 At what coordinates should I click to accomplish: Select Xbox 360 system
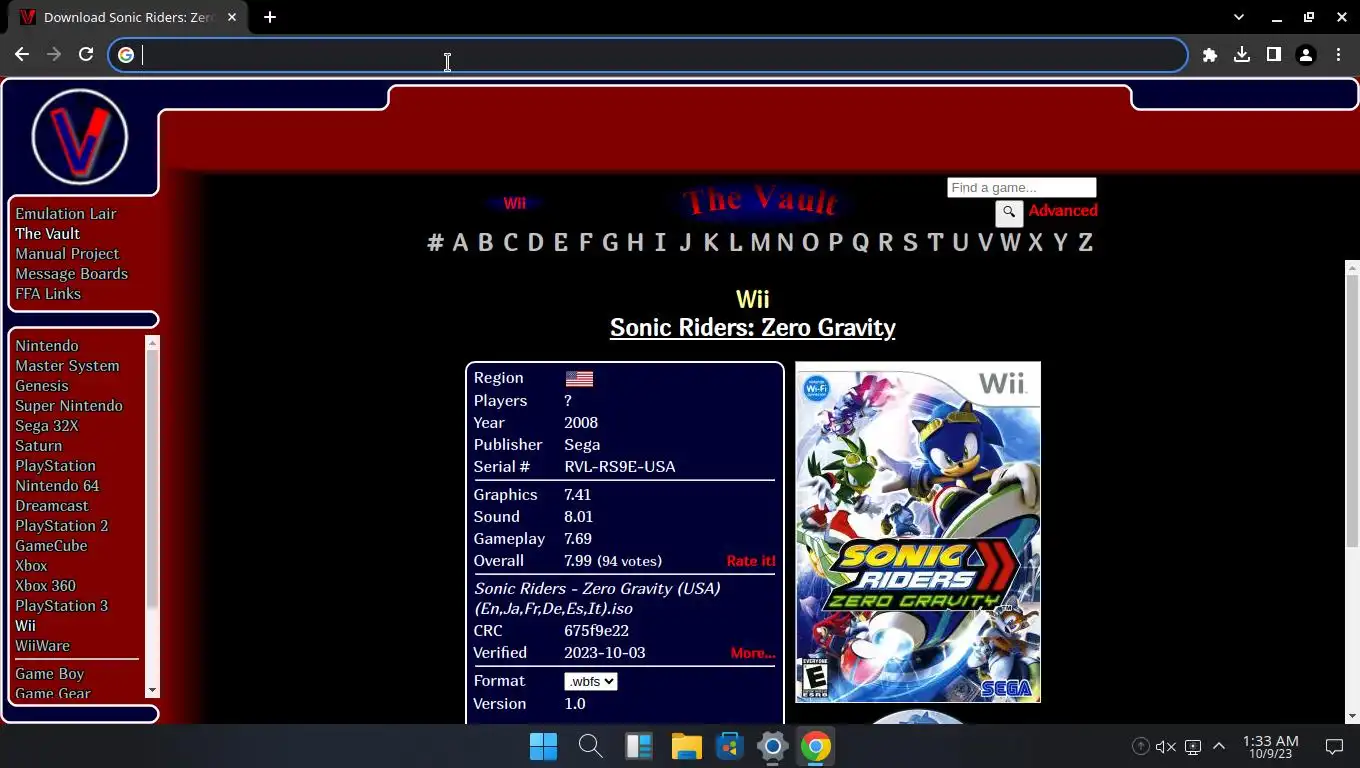pos(45,586)
